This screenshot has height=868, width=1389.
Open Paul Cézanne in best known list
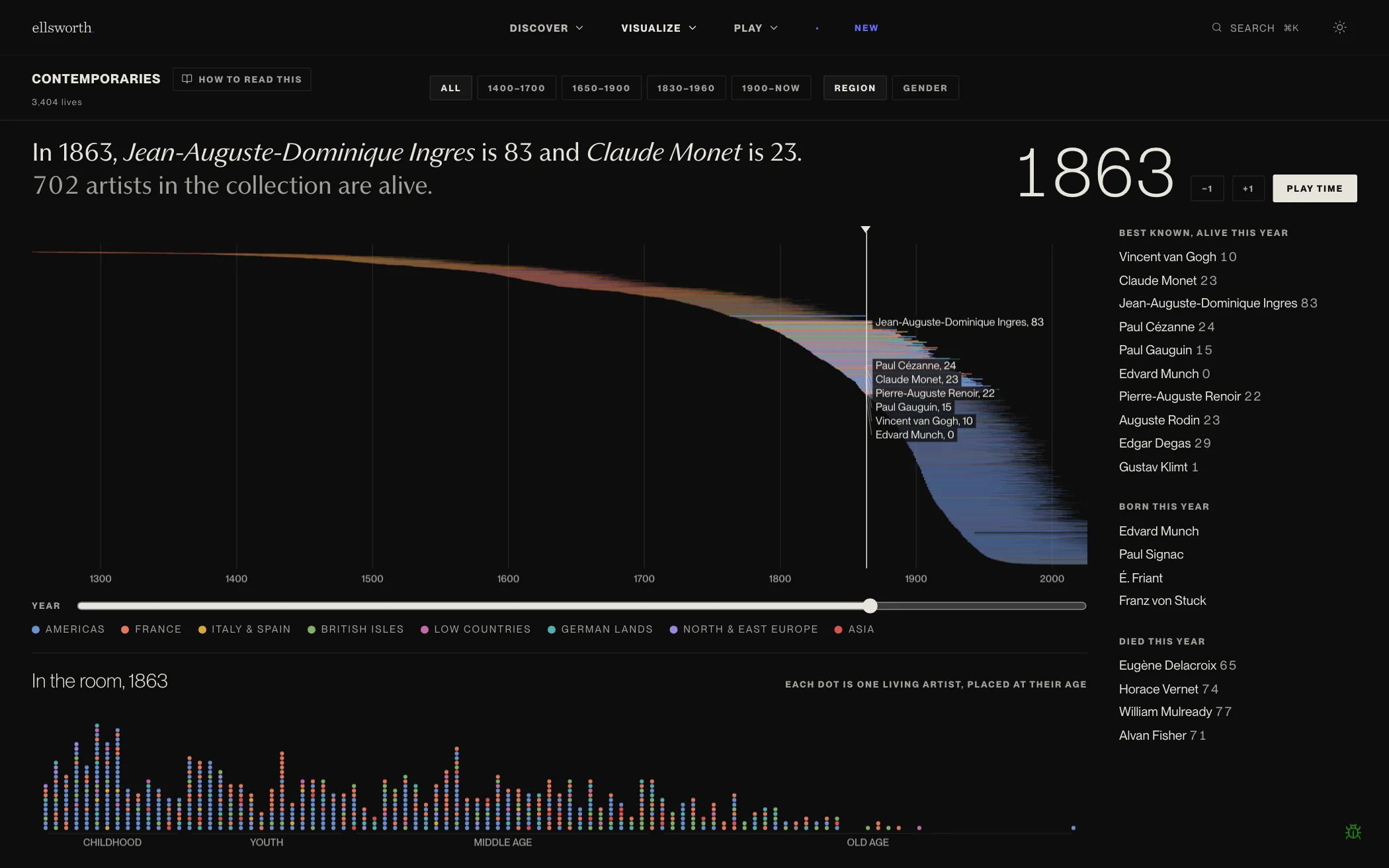(1166, 327)
